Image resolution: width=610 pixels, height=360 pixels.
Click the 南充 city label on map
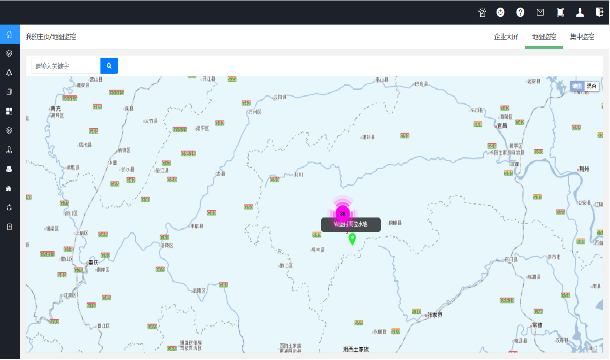click(x=56, y=109)
